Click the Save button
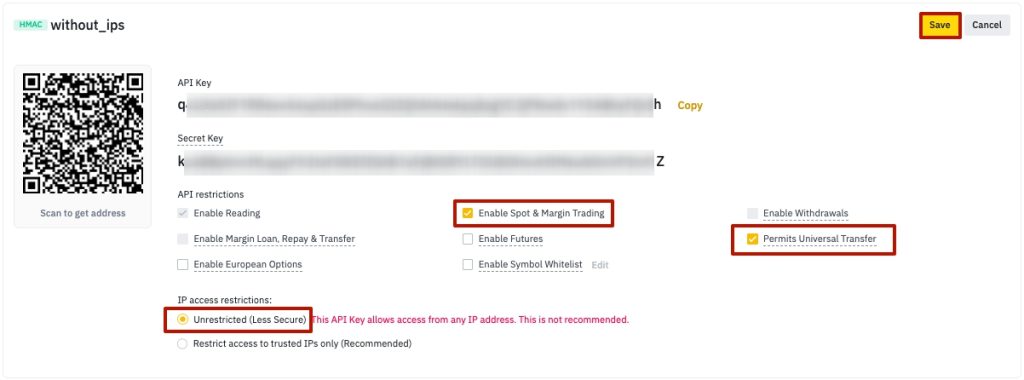 click(939, 25)
